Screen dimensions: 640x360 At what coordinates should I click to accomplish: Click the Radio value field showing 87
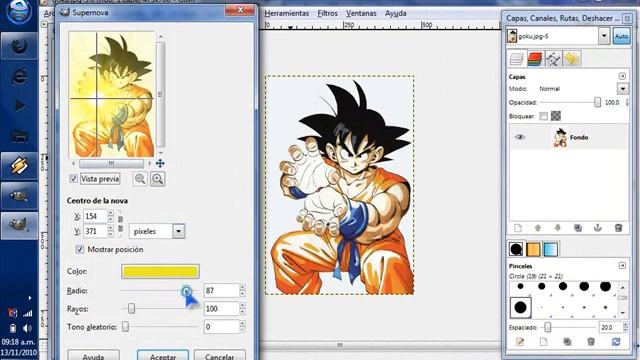221,291
